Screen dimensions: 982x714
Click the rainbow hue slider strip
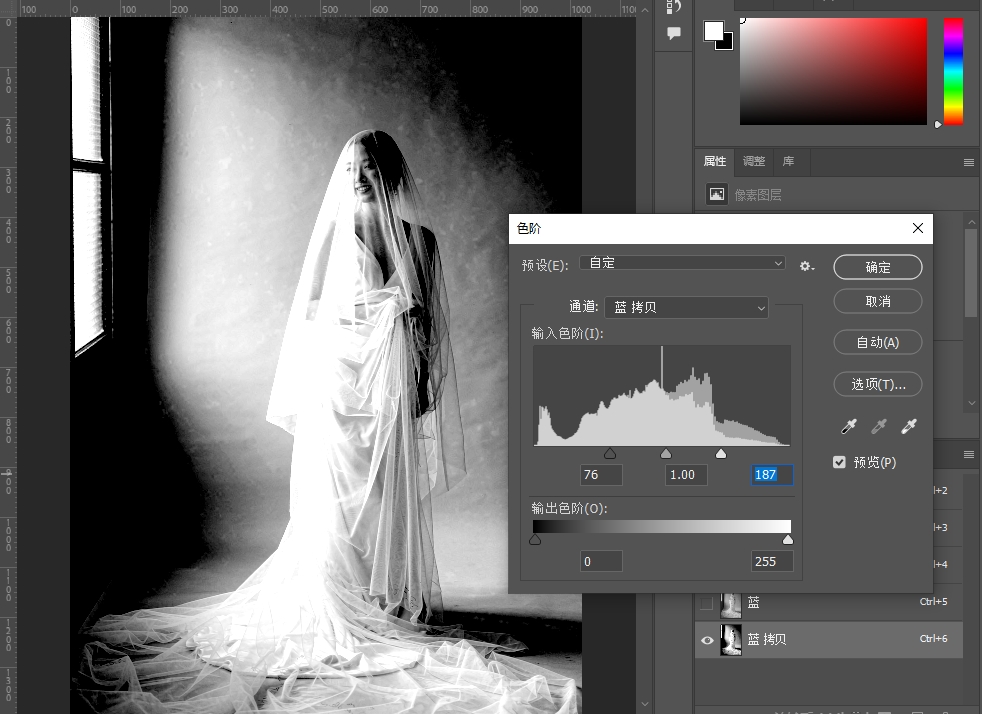953,71
